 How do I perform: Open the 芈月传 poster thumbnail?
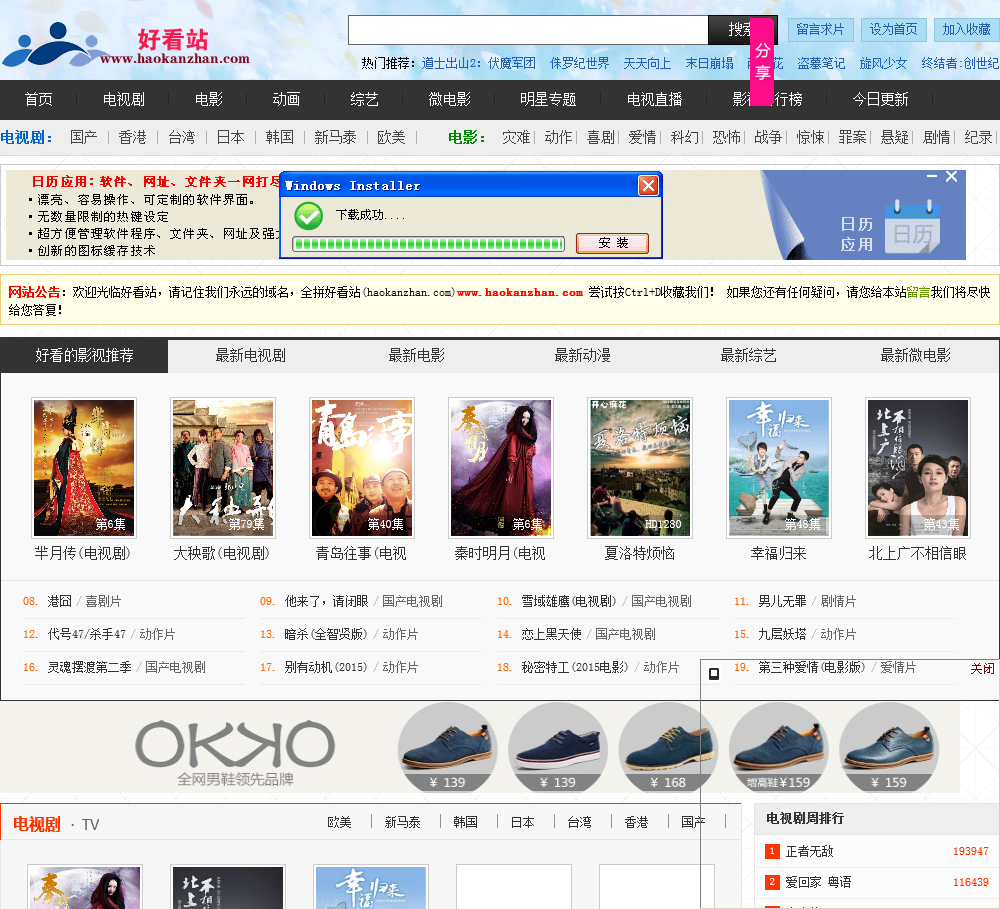pos(84,468)
